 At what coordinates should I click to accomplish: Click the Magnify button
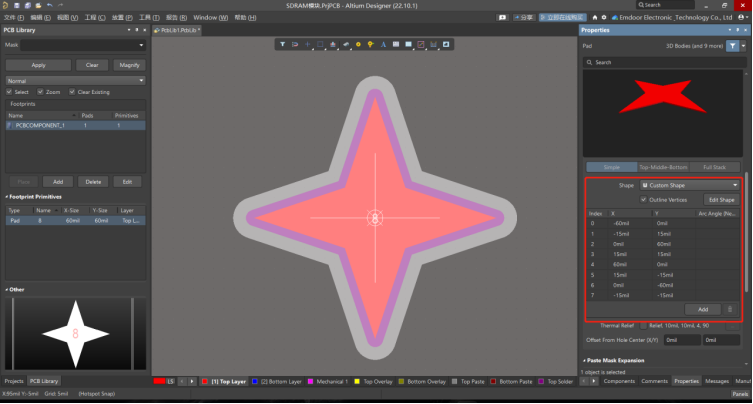pyautogui.click(x=129, y=65)
